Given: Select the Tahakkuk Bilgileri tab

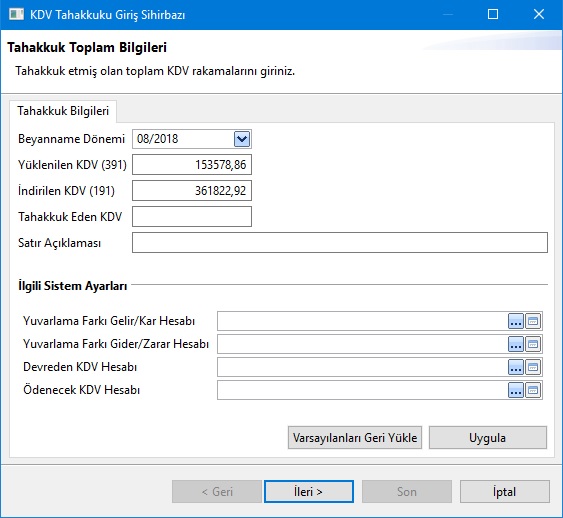Looking at the screenshot, I should (63, 111).
